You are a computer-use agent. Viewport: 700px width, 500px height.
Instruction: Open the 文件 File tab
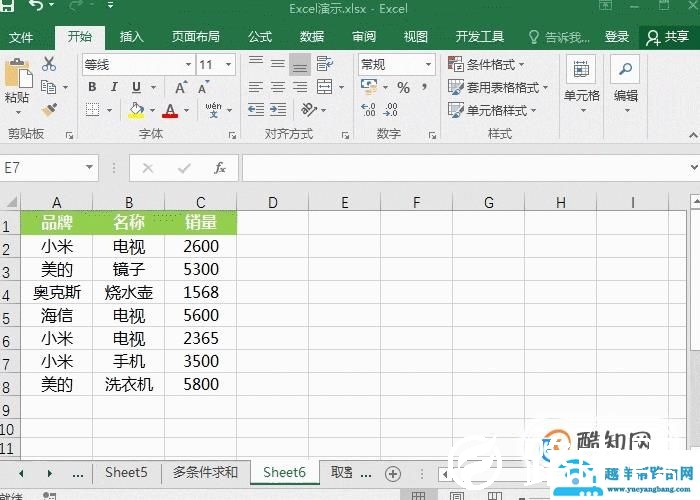(21, 37)
